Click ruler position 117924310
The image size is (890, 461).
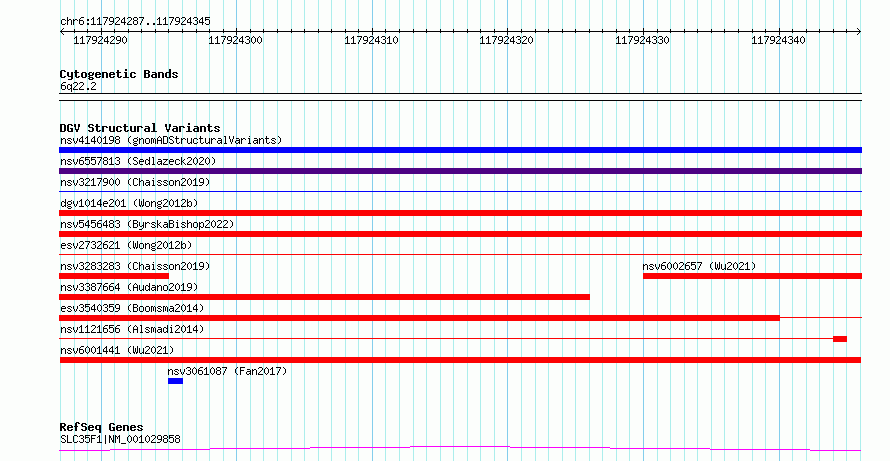tap(372, 40)
